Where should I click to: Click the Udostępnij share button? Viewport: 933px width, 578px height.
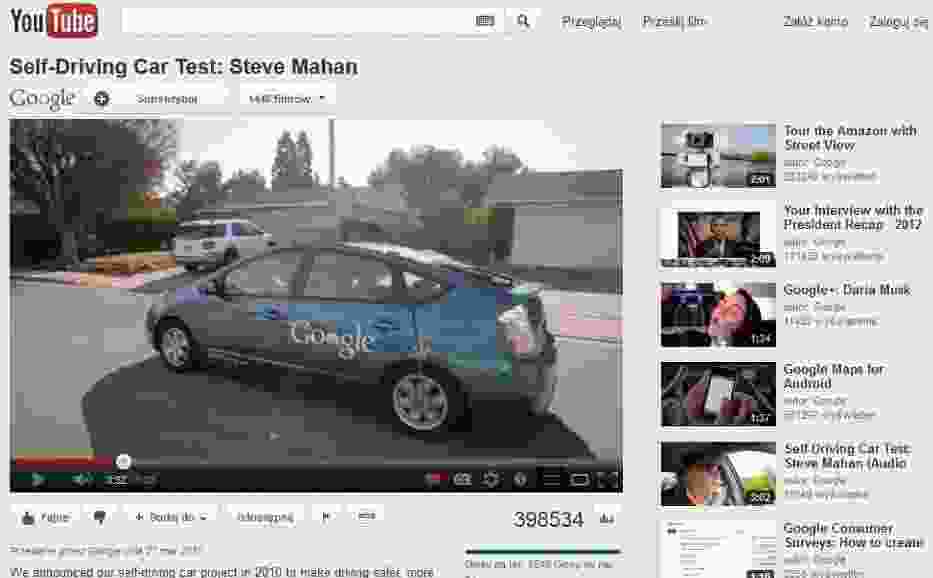point(265,517)
